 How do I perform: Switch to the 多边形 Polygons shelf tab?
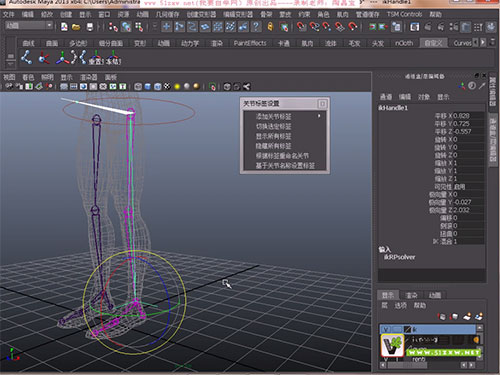click(x=78, y=43)
